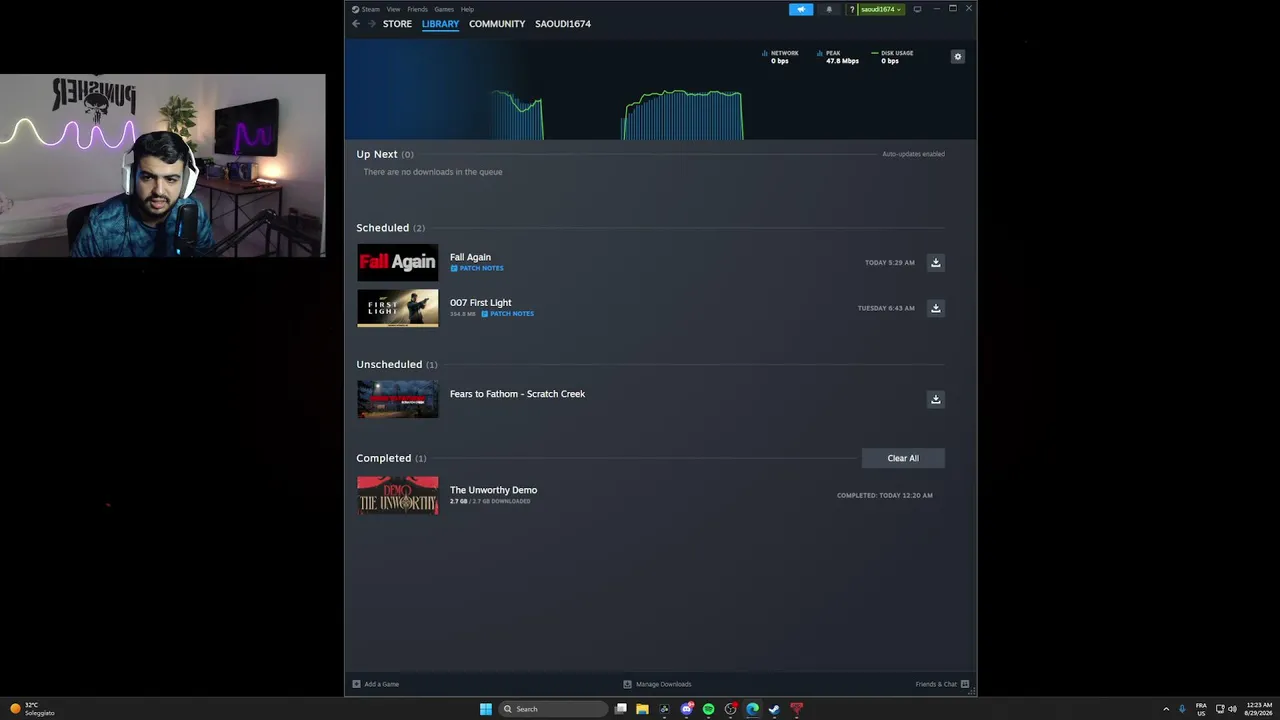Viewport: 1280px width, 720px height.
Task: Click Add a Game
Action: tap(376, 684)
